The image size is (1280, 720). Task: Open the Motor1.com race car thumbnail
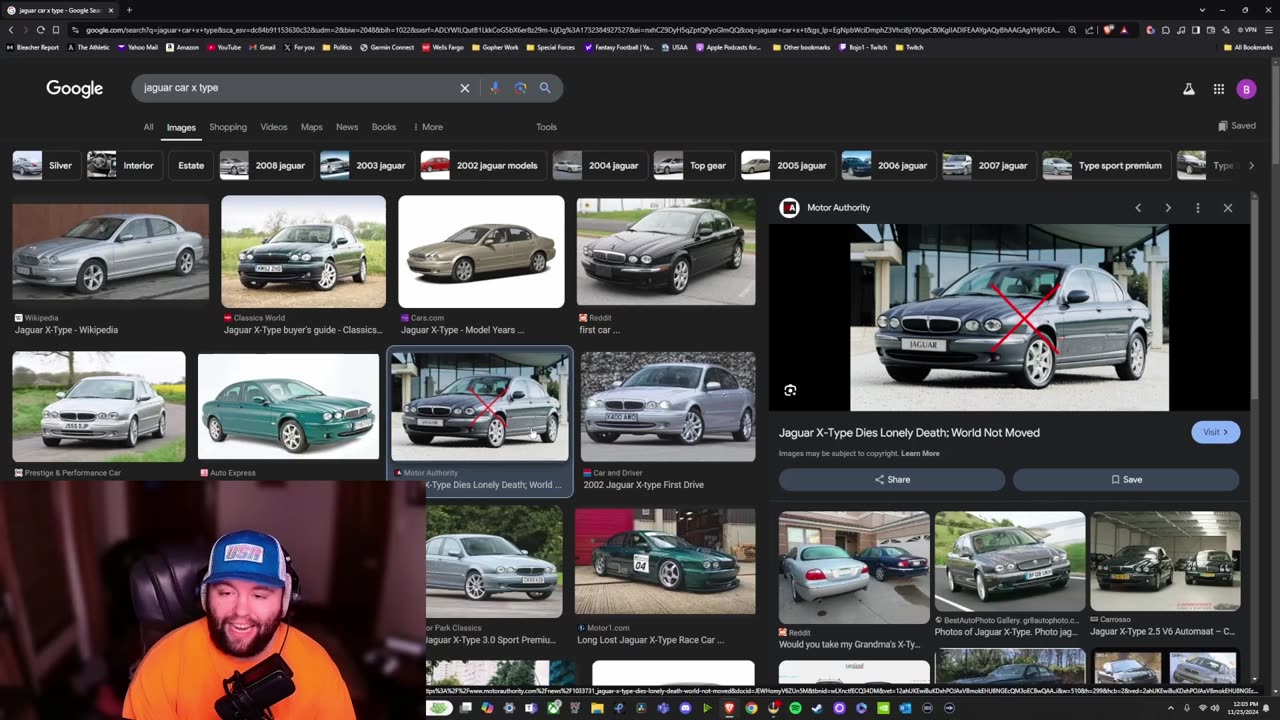point(665,561)
